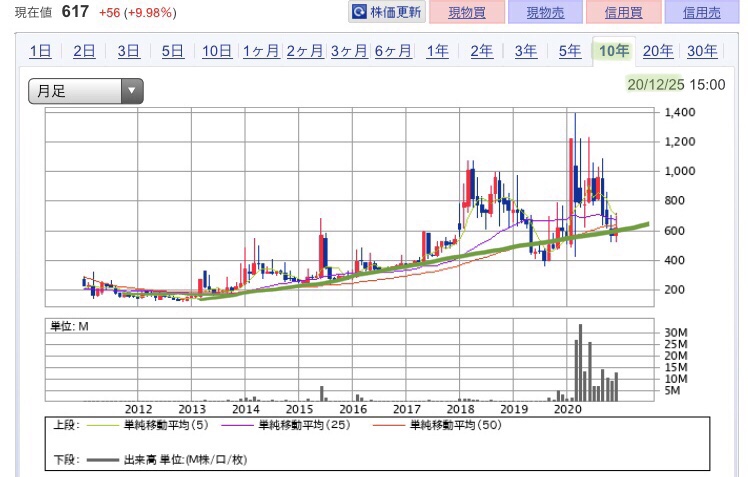Open the 信用買 order link
The height and width of the screenshot is (477, 748).
[x=623, y=12]
